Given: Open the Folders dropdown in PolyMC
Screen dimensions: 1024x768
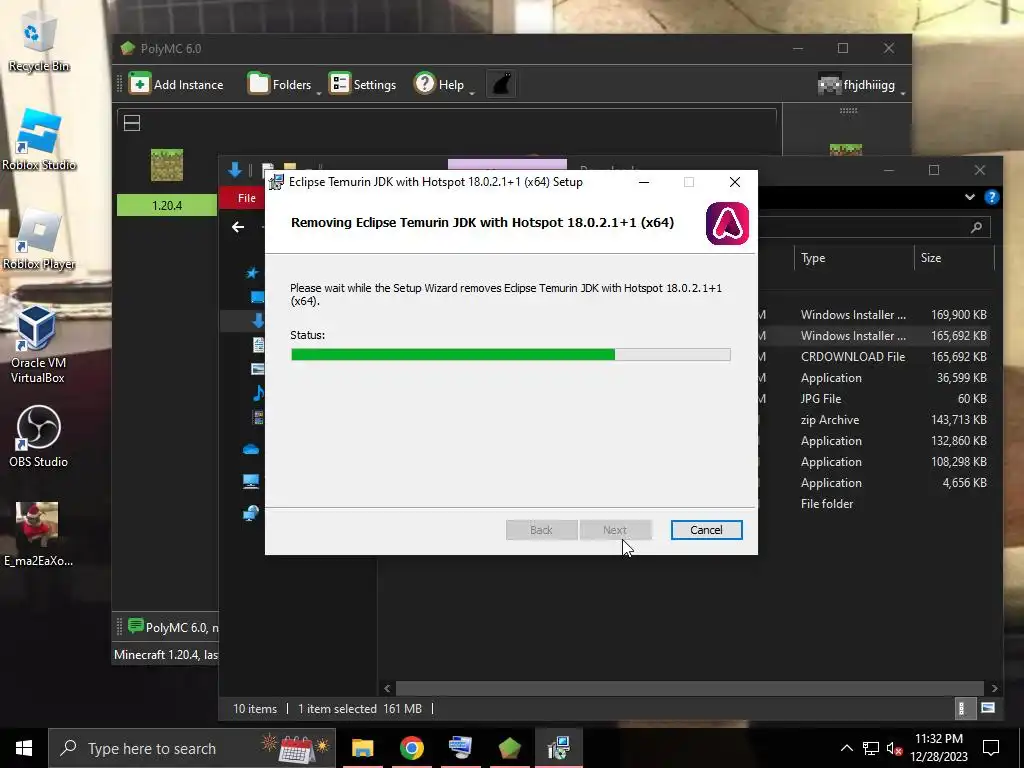Looking at the screenshot, I should tap(285, 84).
